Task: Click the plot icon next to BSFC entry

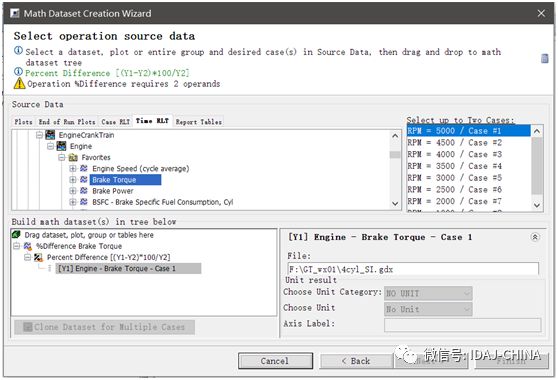Action: click(x=84, y=202)
